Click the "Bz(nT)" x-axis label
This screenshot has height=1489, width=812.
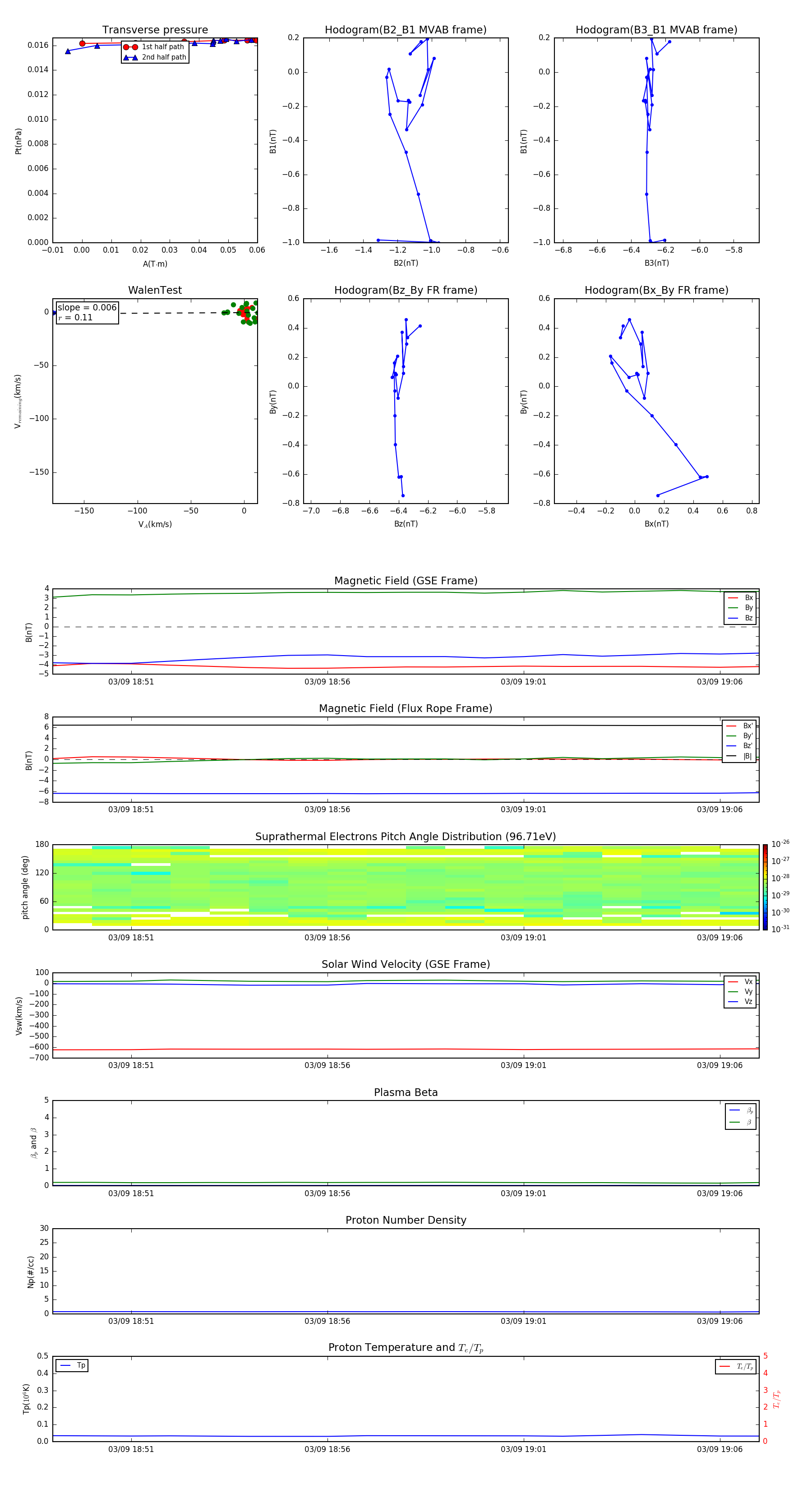pyautogui.click(x=406, y=524)
